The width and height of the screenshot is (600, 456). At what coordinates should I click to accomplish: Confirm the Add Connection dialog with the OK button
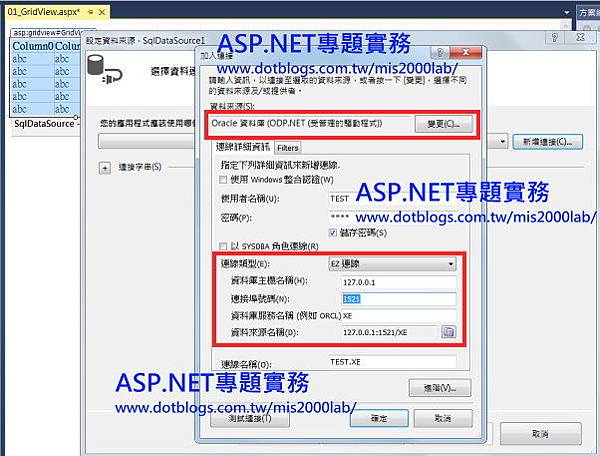(379, 419)
